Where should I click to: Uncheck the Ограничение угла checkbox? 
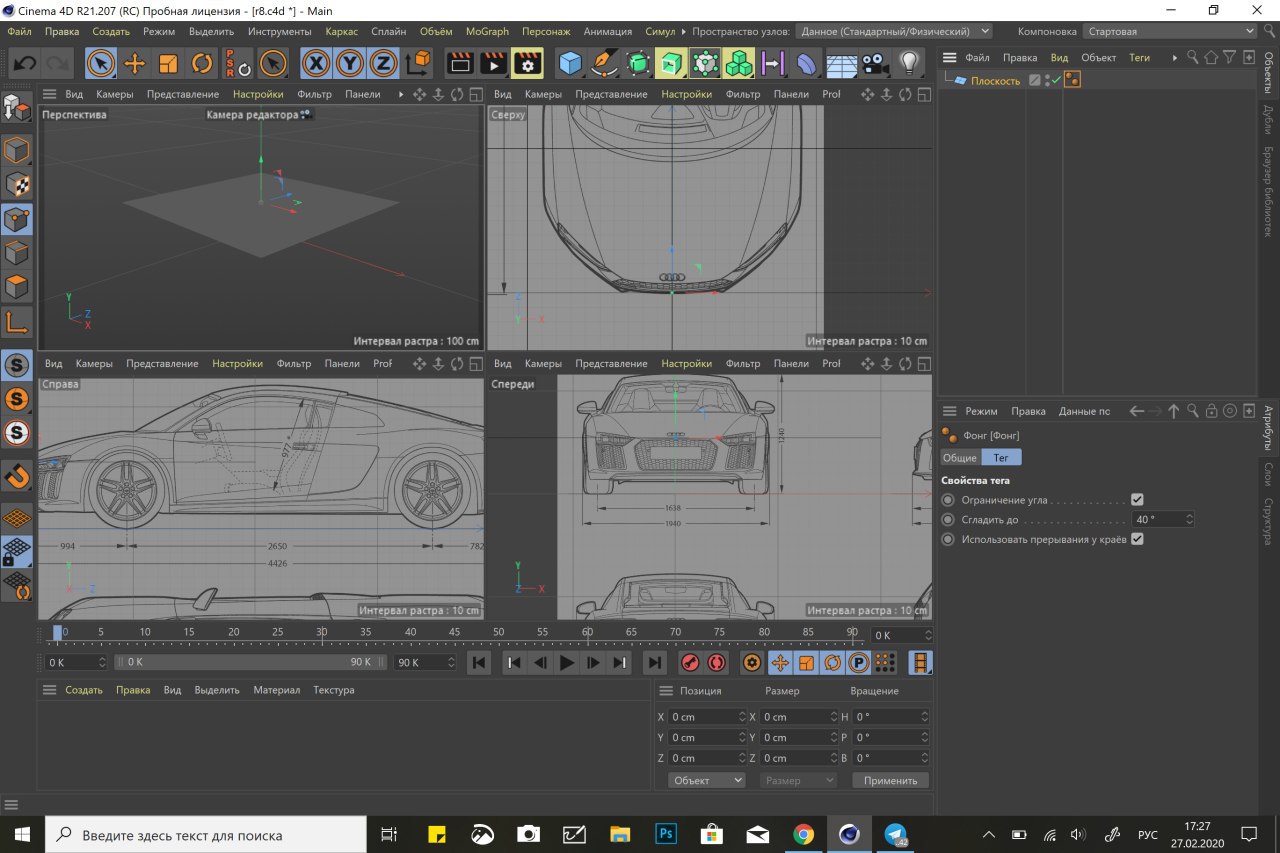click(x=1137, y=500)
